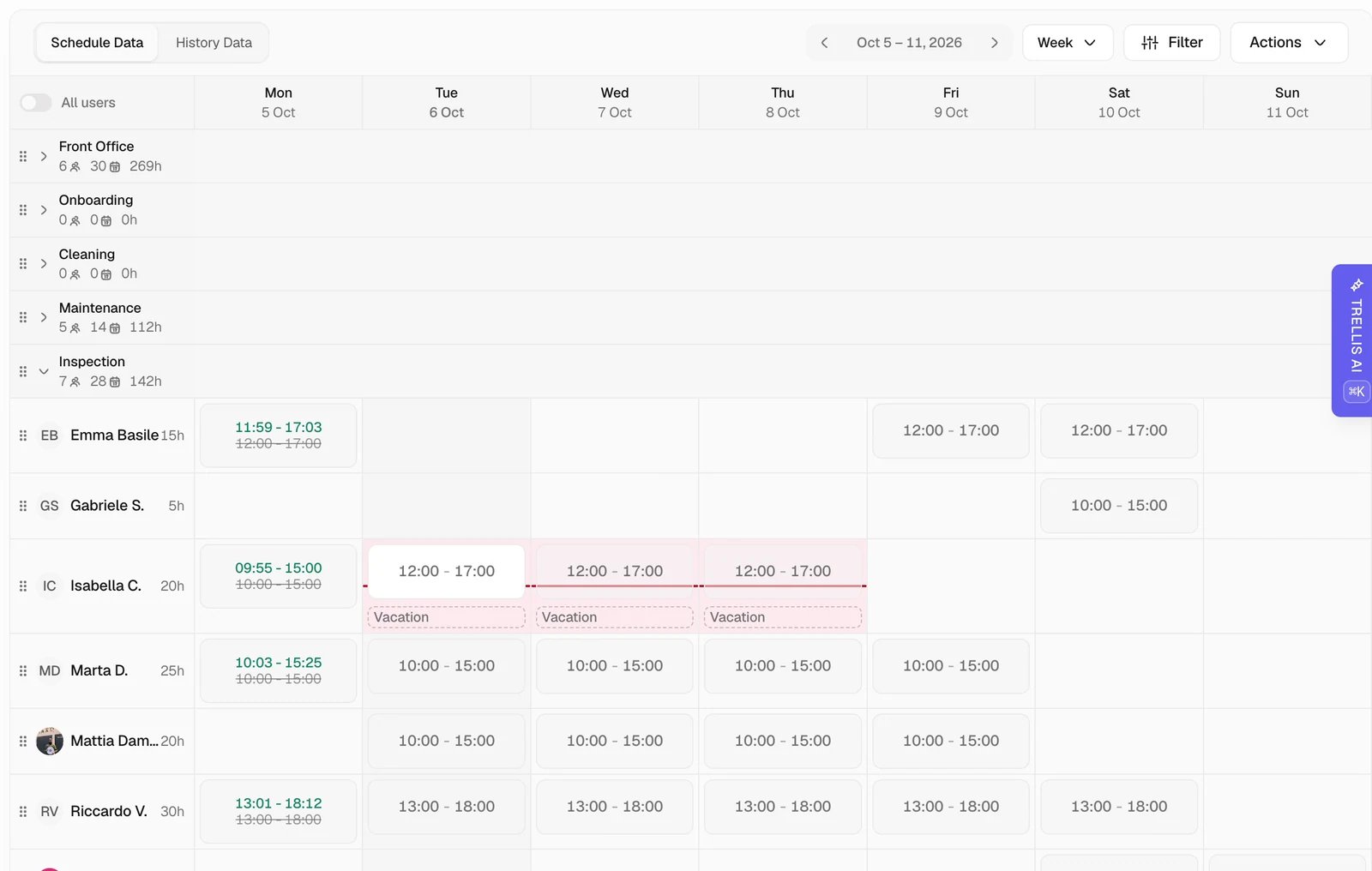Click the Trellis AI sparkle icon

click(x=1357, y=285)
